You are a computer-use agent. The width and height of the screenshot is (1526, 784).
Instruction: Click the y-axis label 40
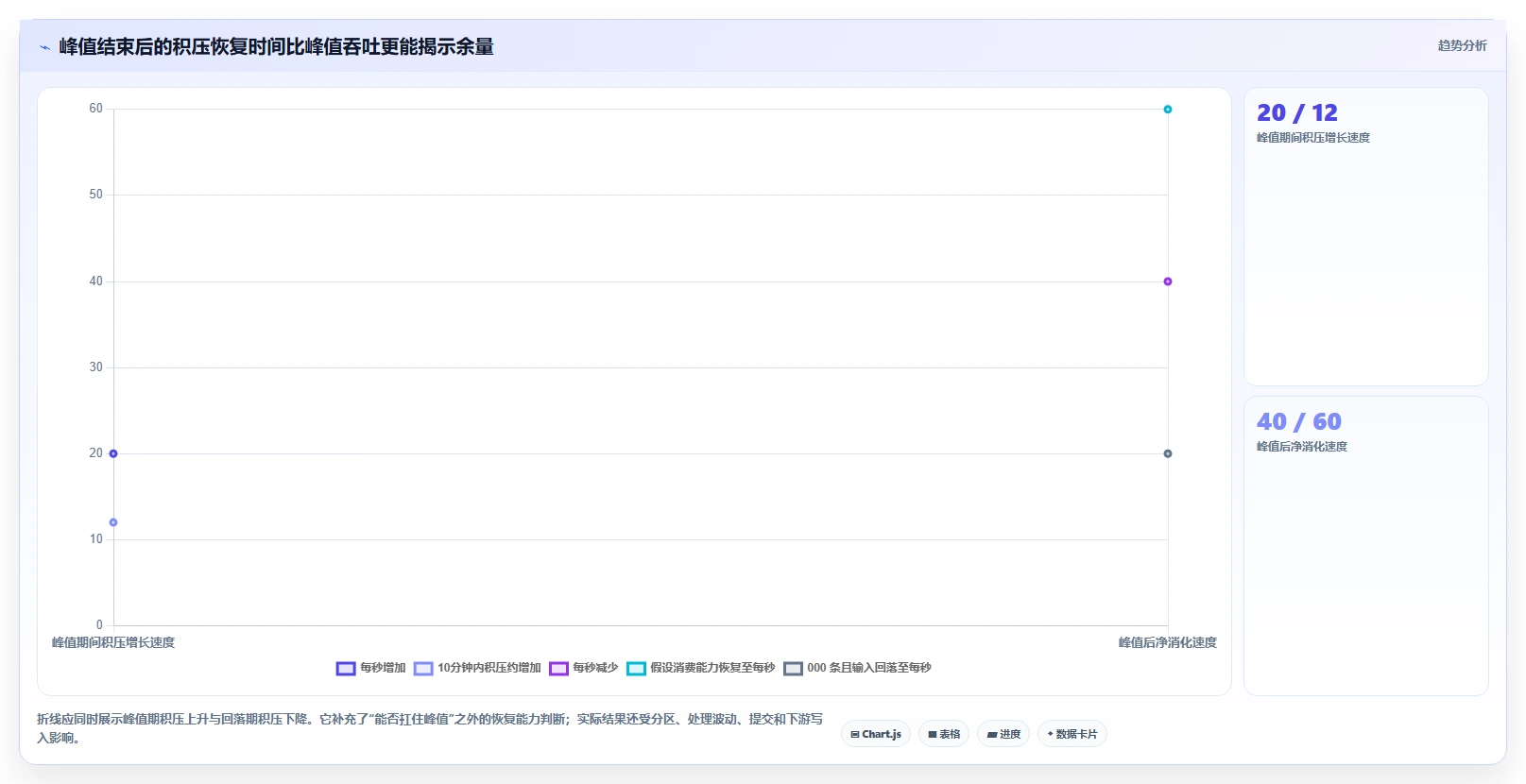96,281
